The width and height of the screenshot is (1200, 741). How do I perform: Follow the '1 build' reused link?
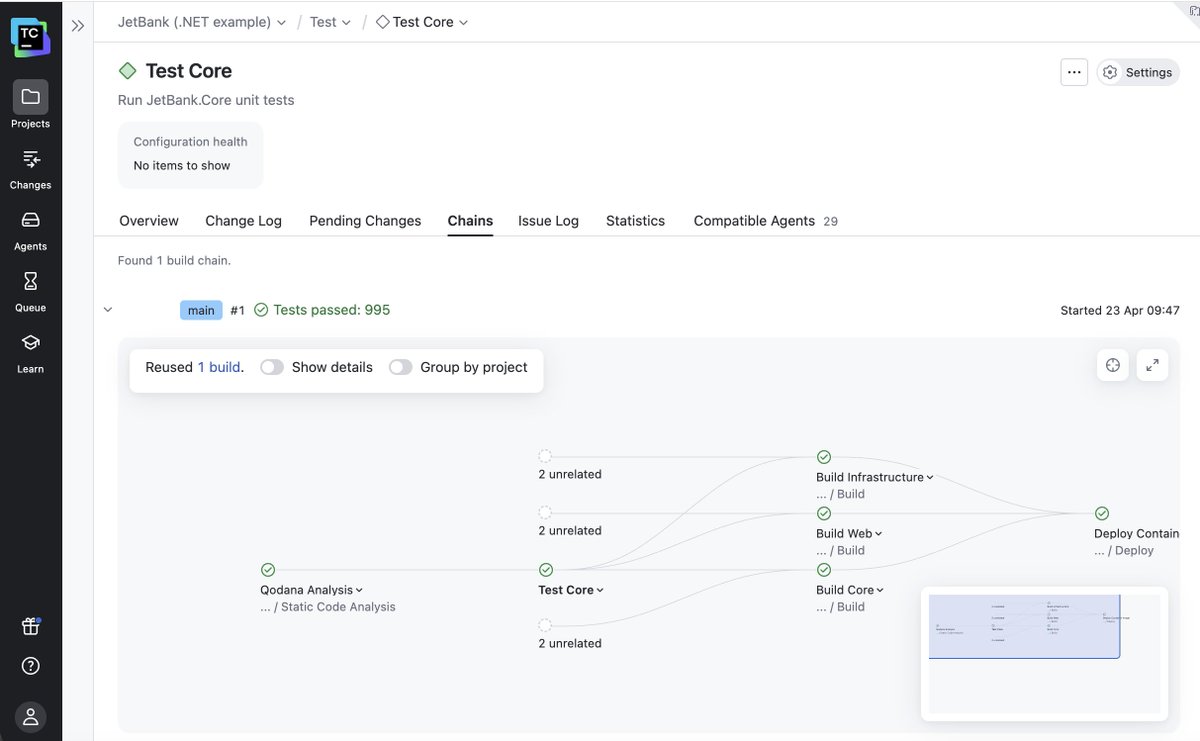(219, 367)
